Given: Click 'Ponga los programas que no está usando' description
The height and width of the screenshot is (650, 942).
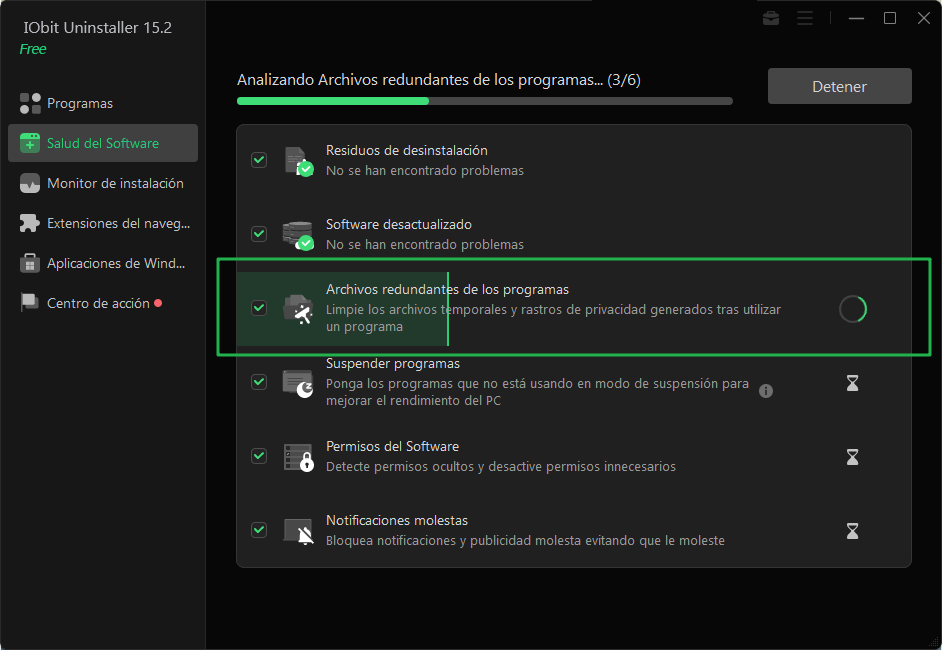Looking at the screenshot, I should pos(537,392).
